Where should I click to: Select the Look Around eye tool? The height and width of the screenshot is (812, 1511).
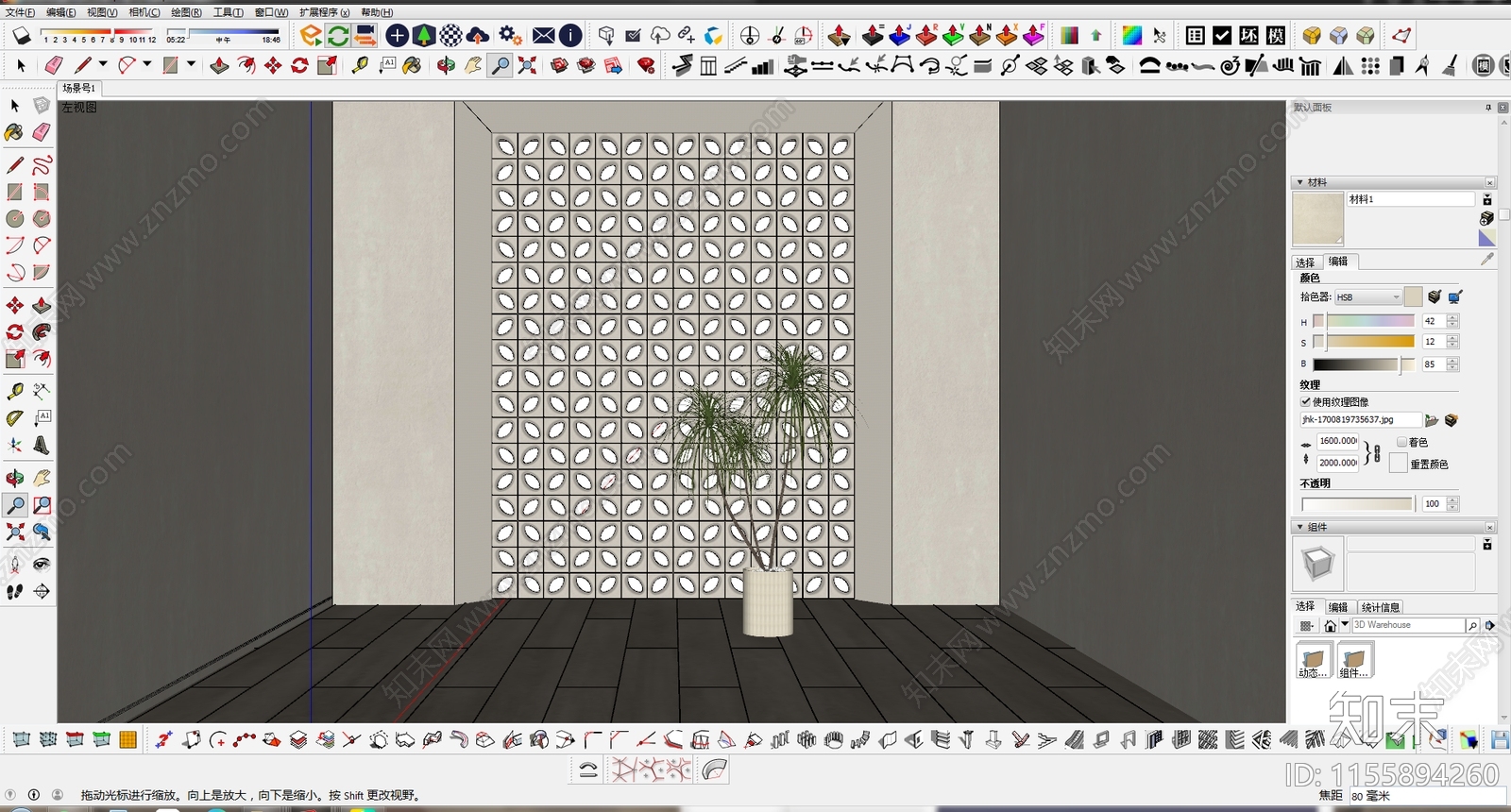pos(42,564)
